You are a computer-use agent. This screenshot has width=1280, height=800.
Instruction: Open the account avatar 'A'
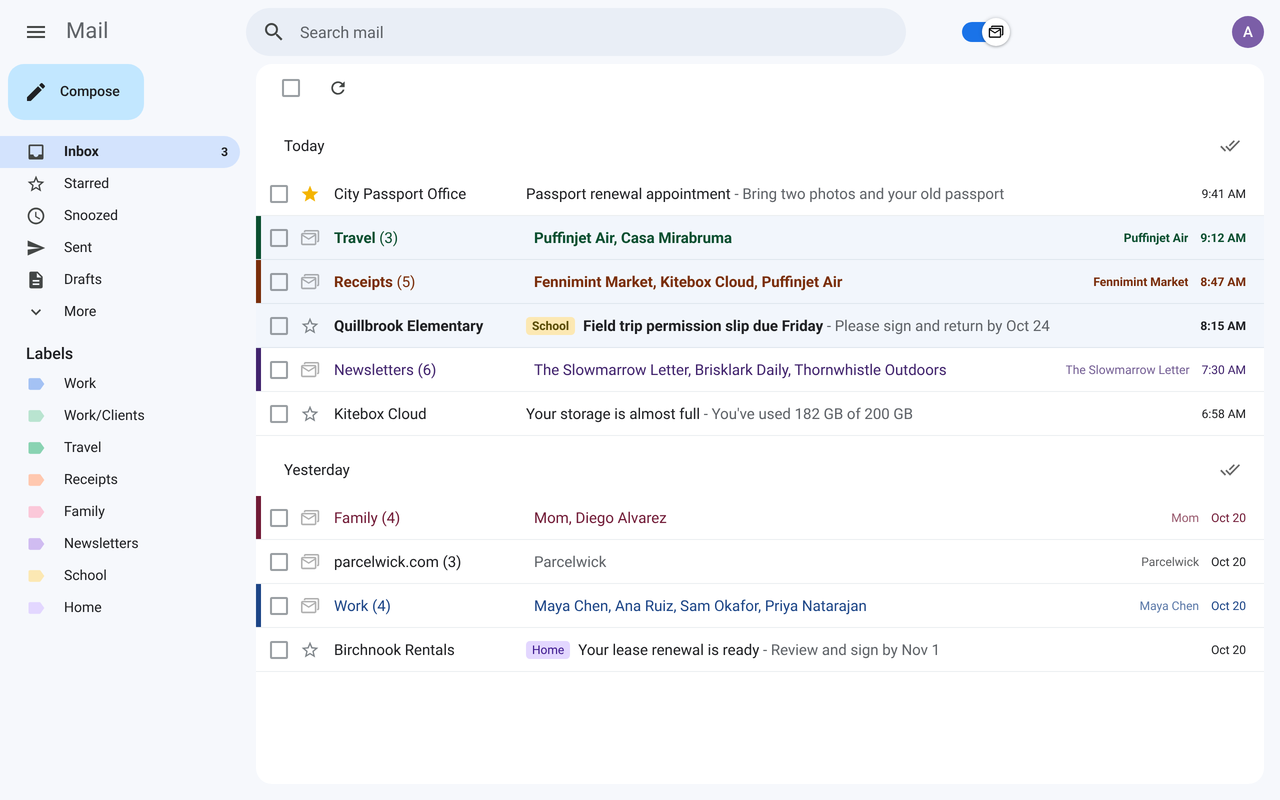click(1248, 32)
